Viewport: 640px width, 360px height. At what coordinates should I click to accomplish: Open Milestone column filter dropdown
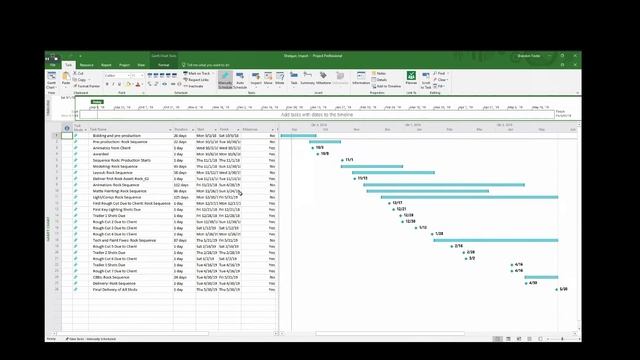tap(273, 130)
